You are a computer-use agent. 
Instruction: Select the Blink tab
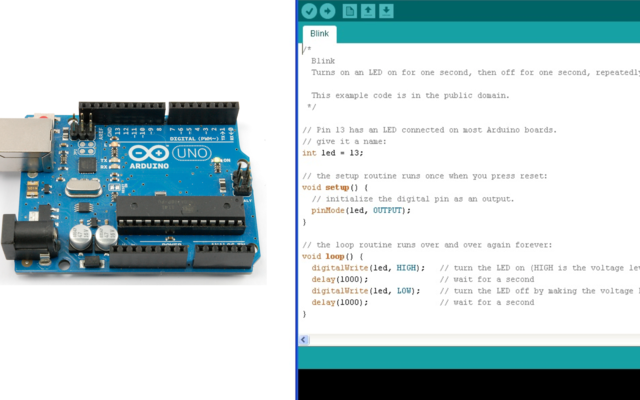click(319, 33)
